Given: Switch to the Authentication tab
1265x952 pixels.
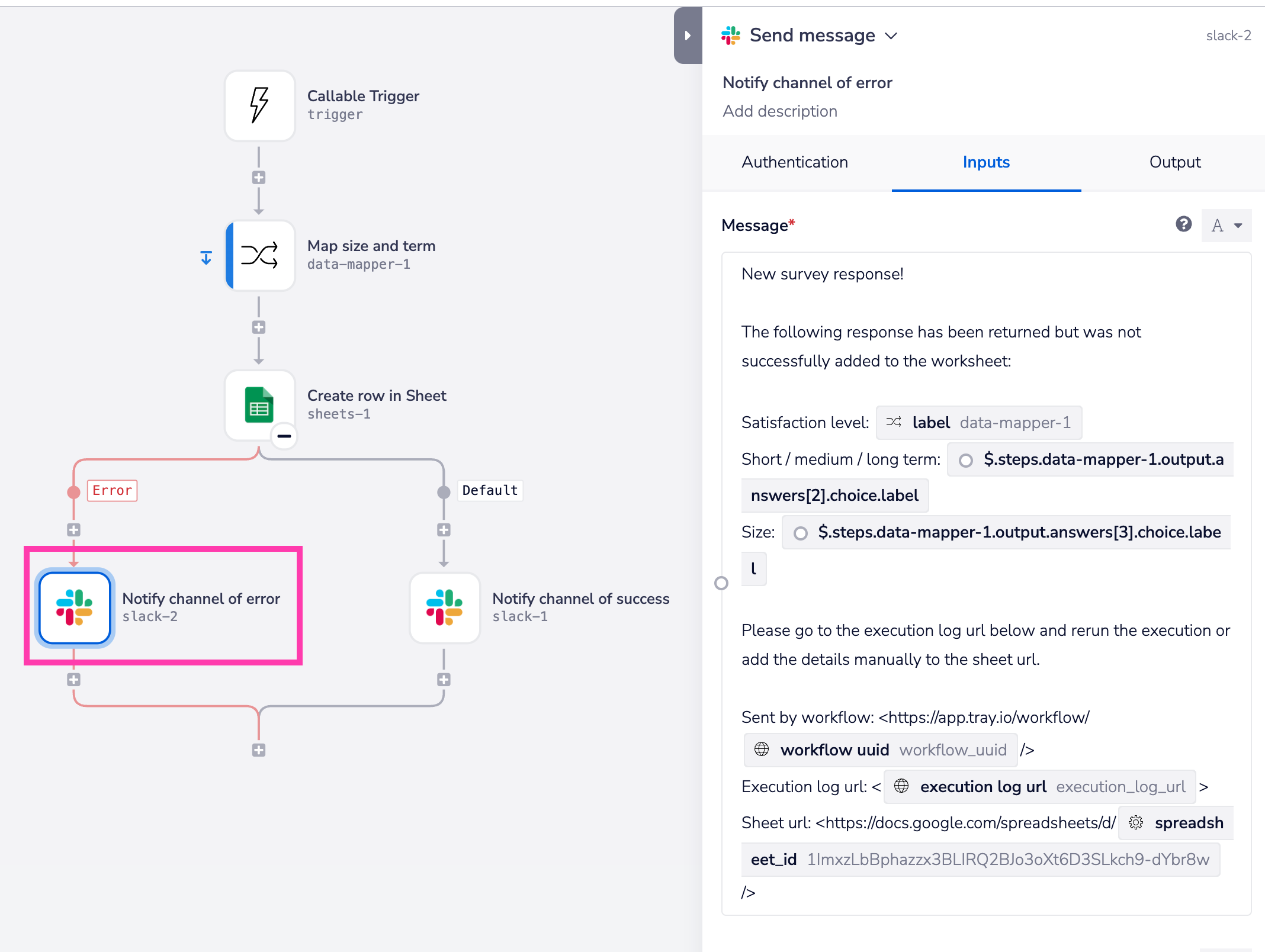Looking at the screenshot, I should click(795, 162).
